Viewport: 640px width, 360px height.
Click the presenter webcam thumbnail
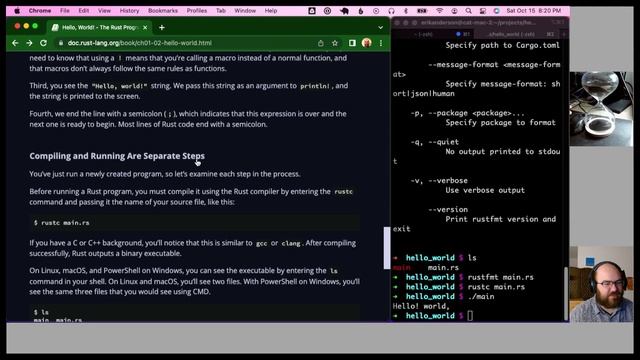pyautogui.click(x=601, y=284)
